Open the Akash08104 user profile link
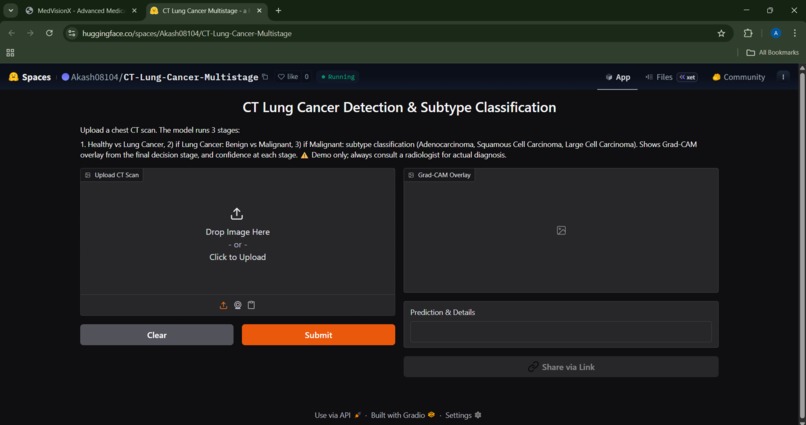Image resolution: width=806 pixels, height=425 pixels. (x=95, y=77)
